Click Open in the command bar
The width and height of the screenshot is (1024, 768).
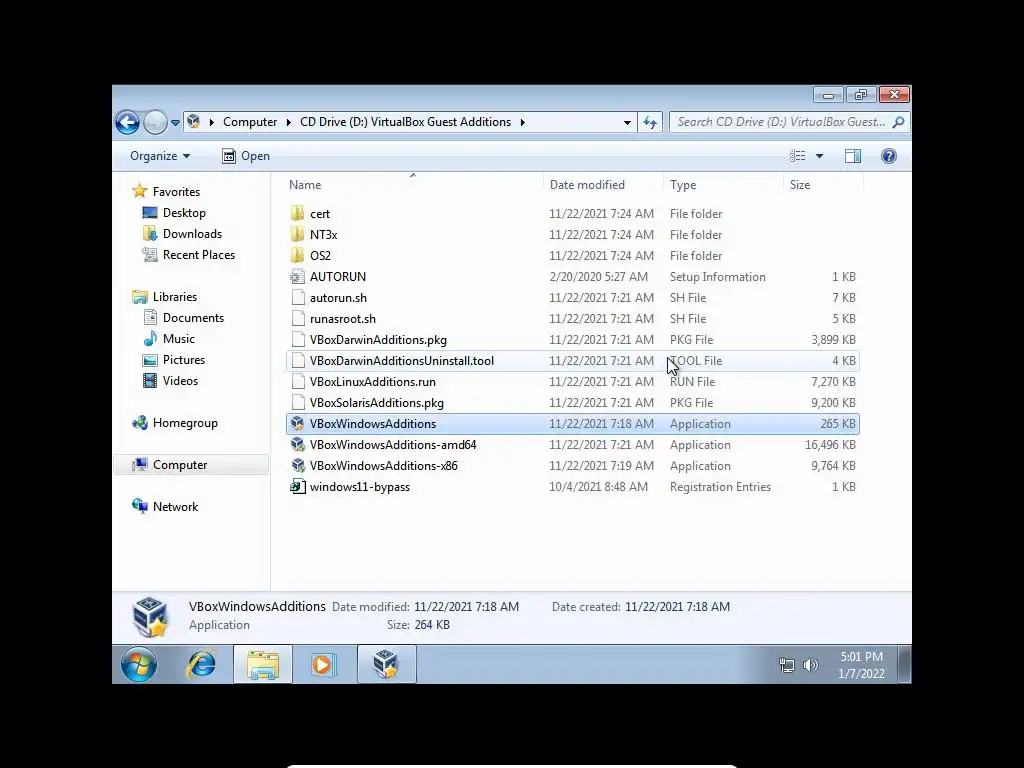pos(246,156)
